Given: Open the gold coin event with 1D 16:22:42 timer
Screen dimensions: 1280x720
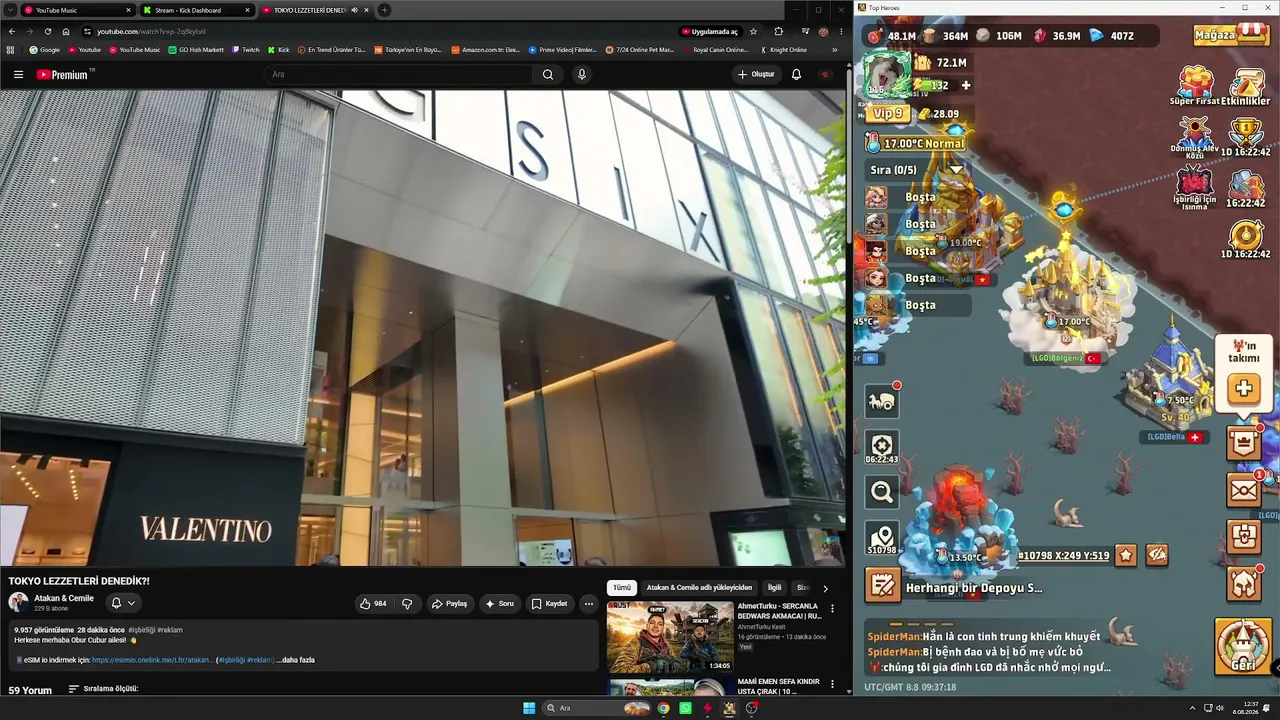Looking at the screenshot, I should click(x=1246, y=240).
